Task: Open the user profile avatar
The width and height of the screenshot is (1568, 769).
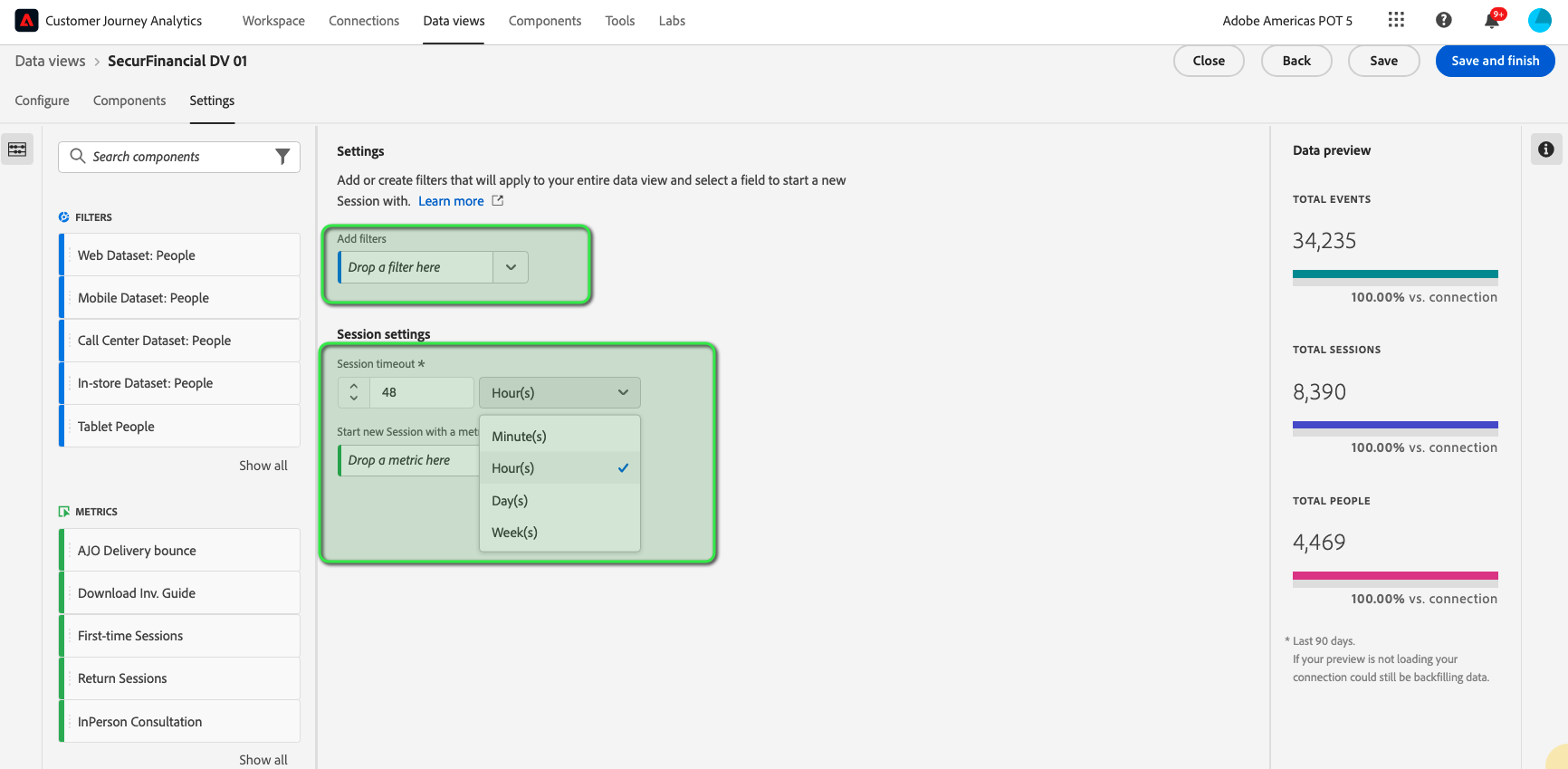Action: click(1540, 20)
